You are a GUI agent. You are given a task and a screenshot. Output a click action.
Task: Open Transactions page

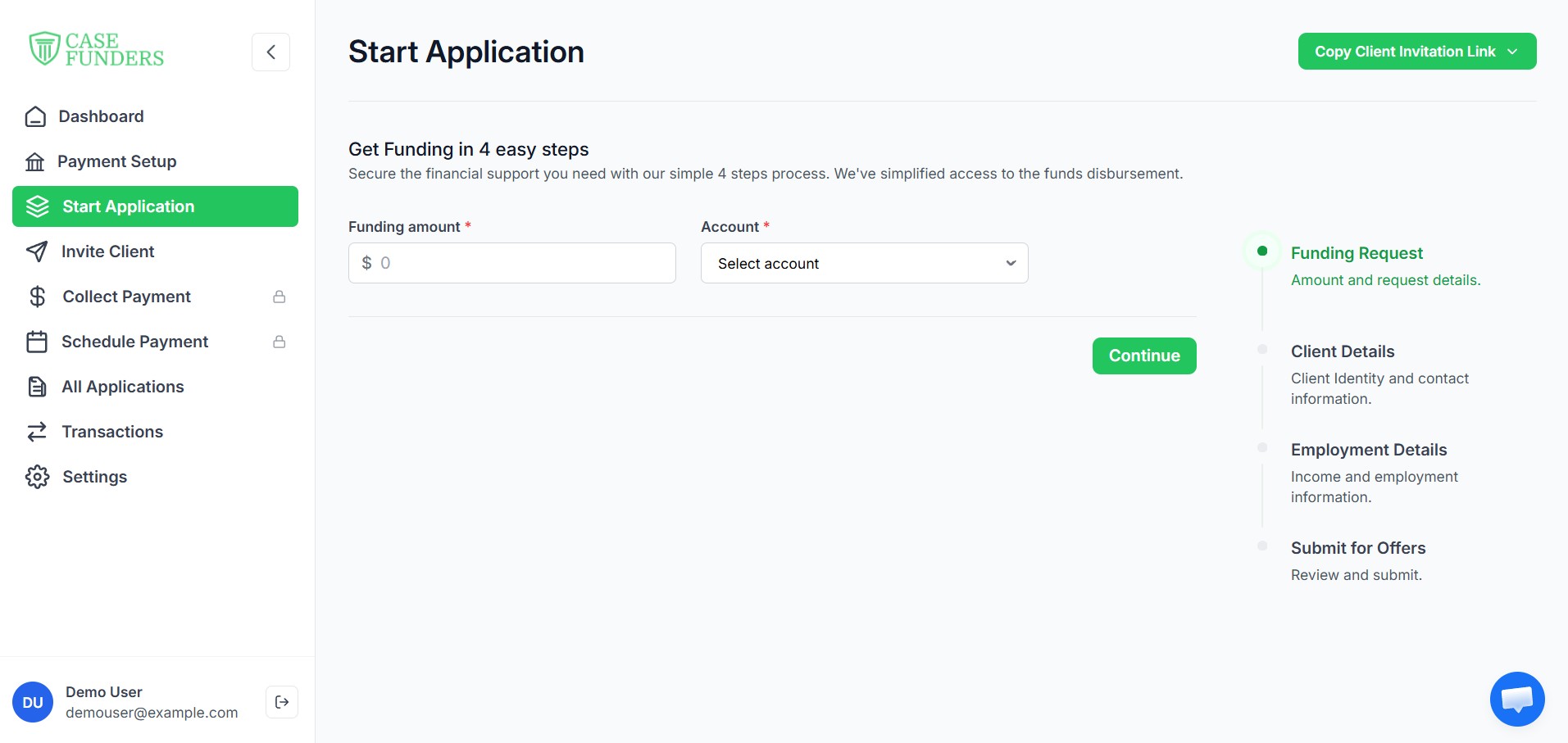(156, 432)
